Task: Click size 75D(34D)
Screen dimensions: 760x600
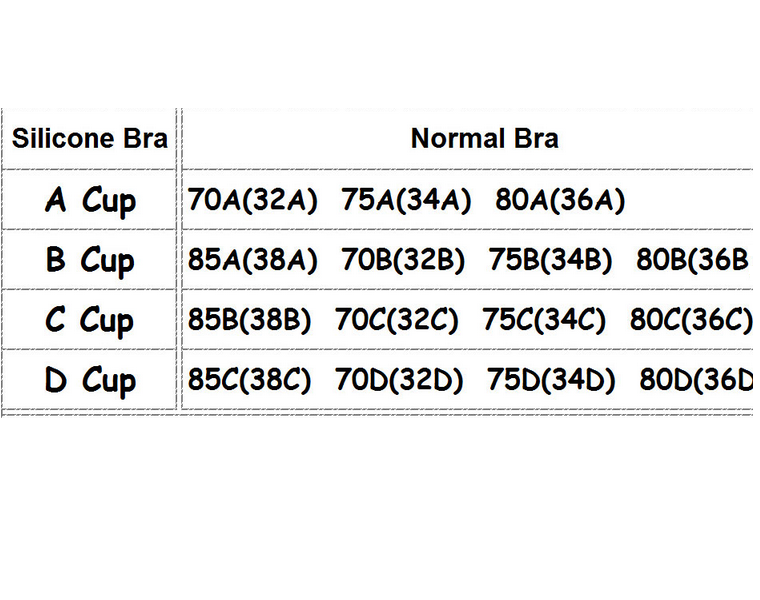Action: [x=551, y=379]
